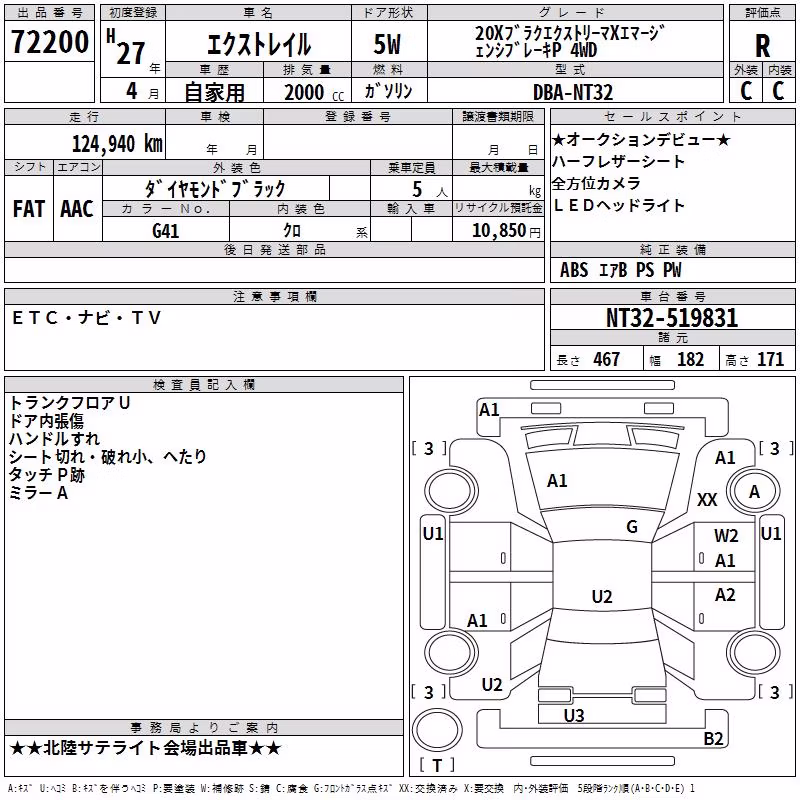Click the interior grade C under 内装

pyautogui.click(x=778, y=91)
